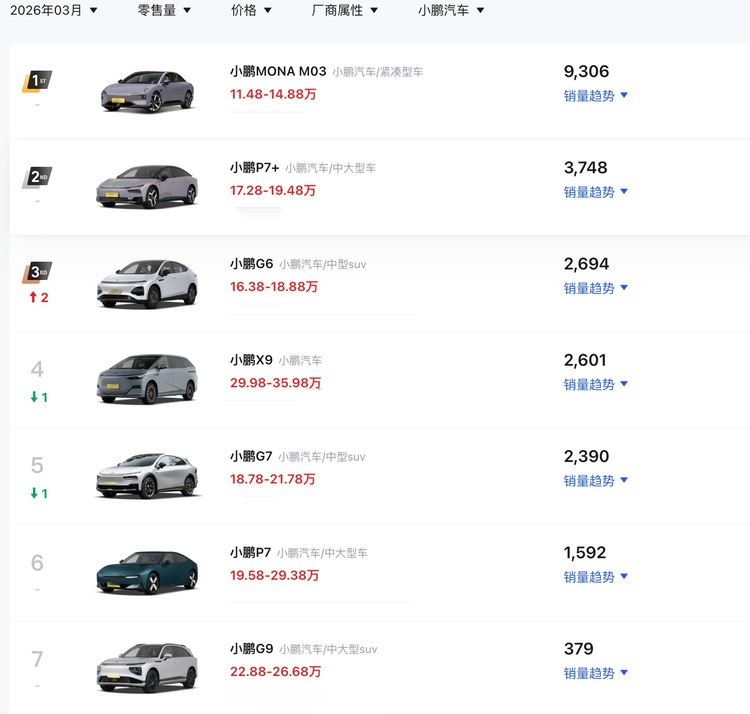Open the 小鹏G9 model name link

click(x=251, y=649)
